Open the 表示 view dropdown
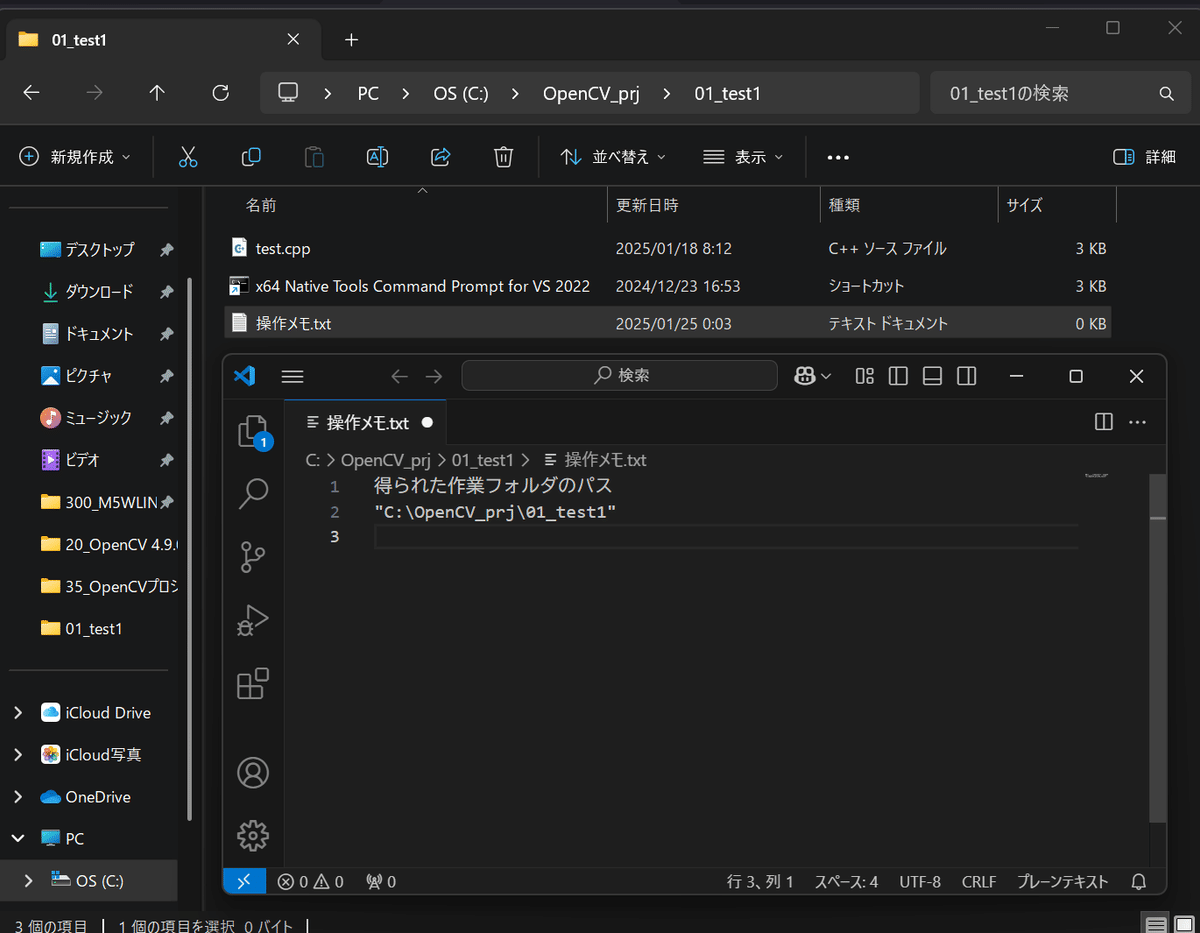 coord(743,157)
